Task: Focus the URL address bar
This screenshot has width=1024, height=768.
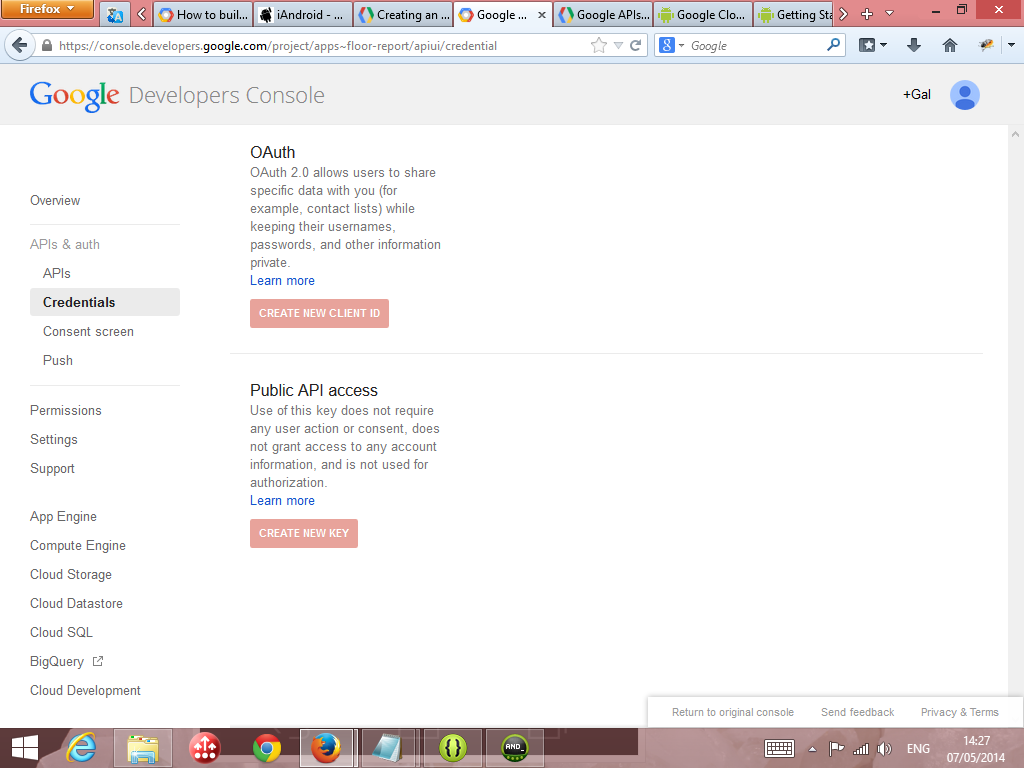Action: tap(320, 46)
